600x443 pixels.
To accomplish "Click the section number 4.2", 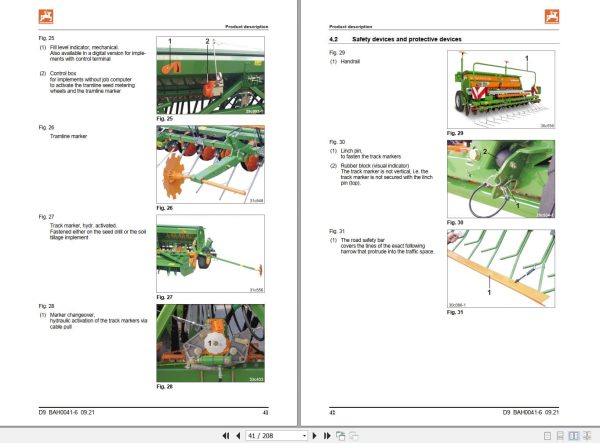I will [334, 39].
